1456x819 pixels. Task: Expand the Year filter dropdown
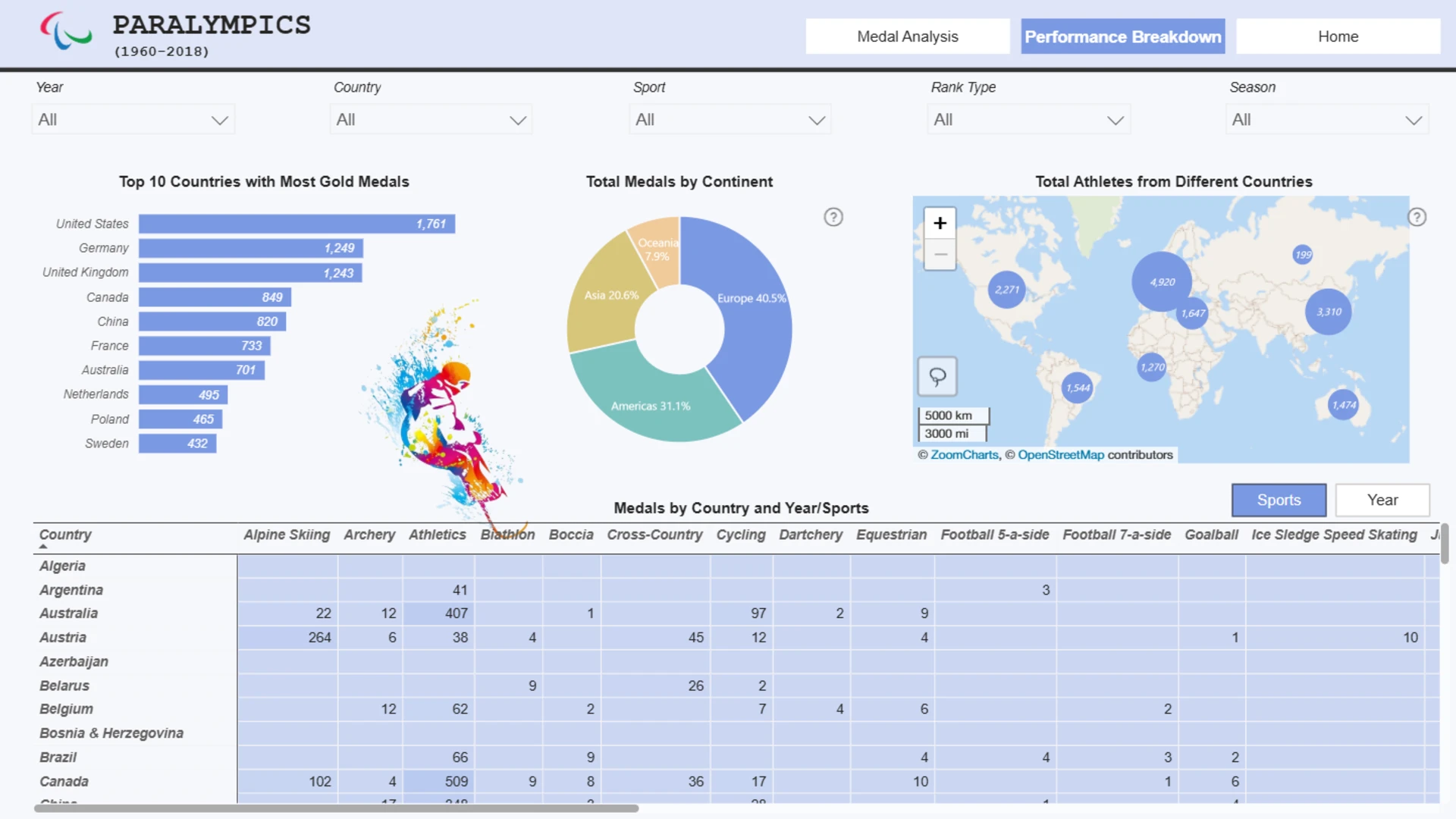[133, 120]
